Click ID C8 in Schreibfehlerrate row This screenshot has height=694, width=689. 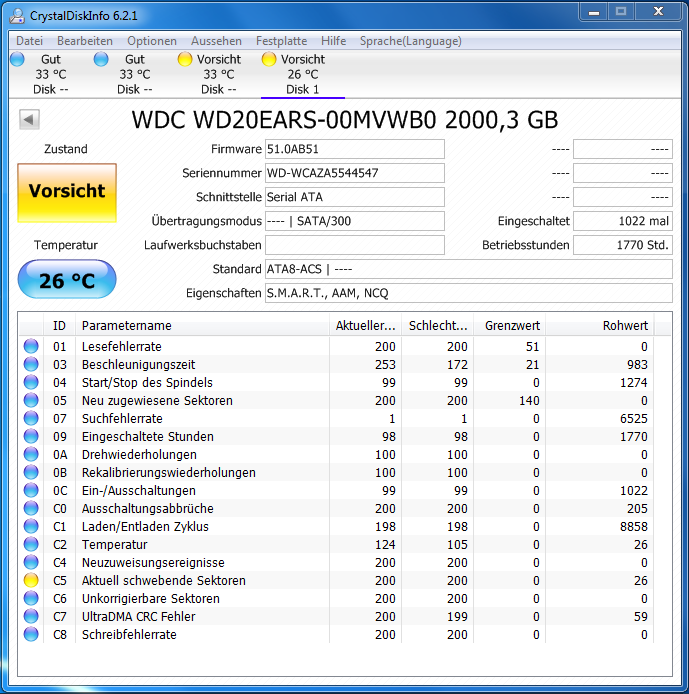60,635
